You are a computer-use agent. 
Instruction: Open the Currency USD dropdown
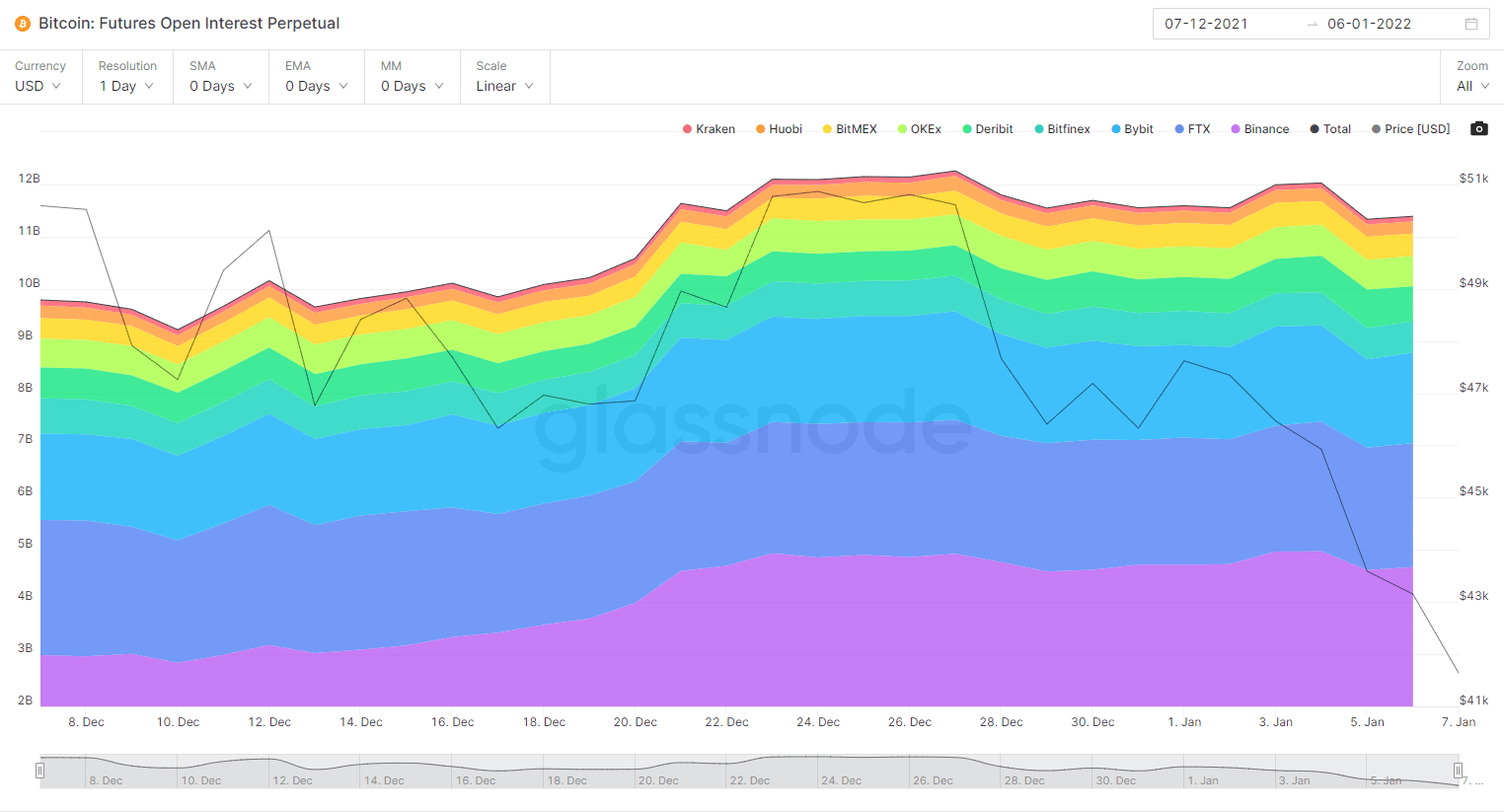[38, 86]
